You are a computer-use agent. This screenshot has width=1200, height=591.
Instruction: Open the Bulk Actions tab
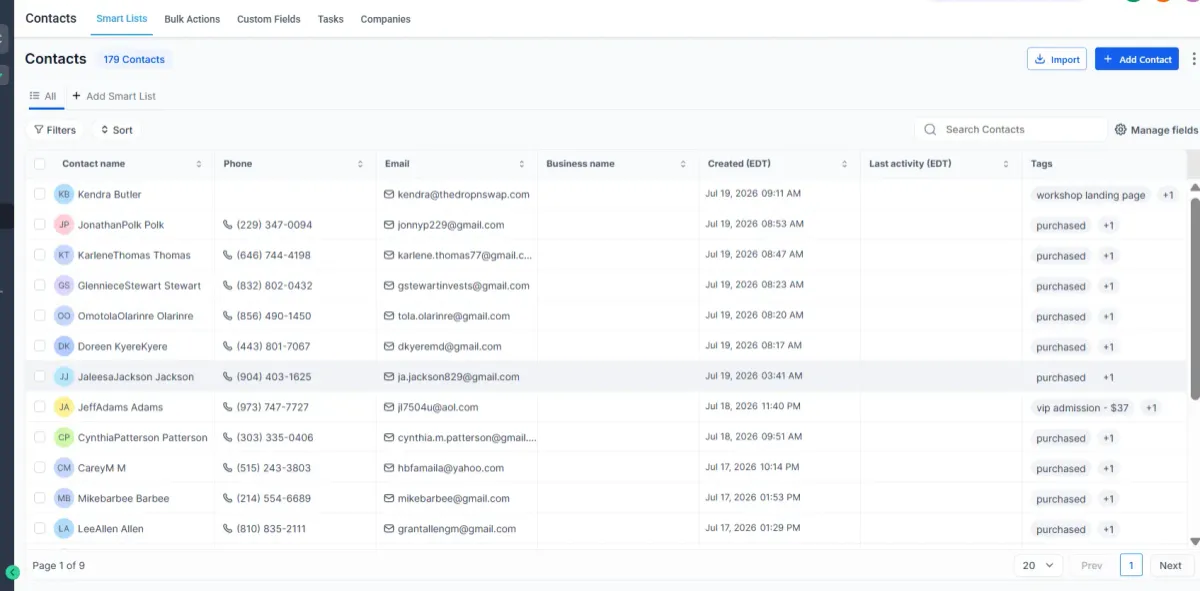click(192, 19)
